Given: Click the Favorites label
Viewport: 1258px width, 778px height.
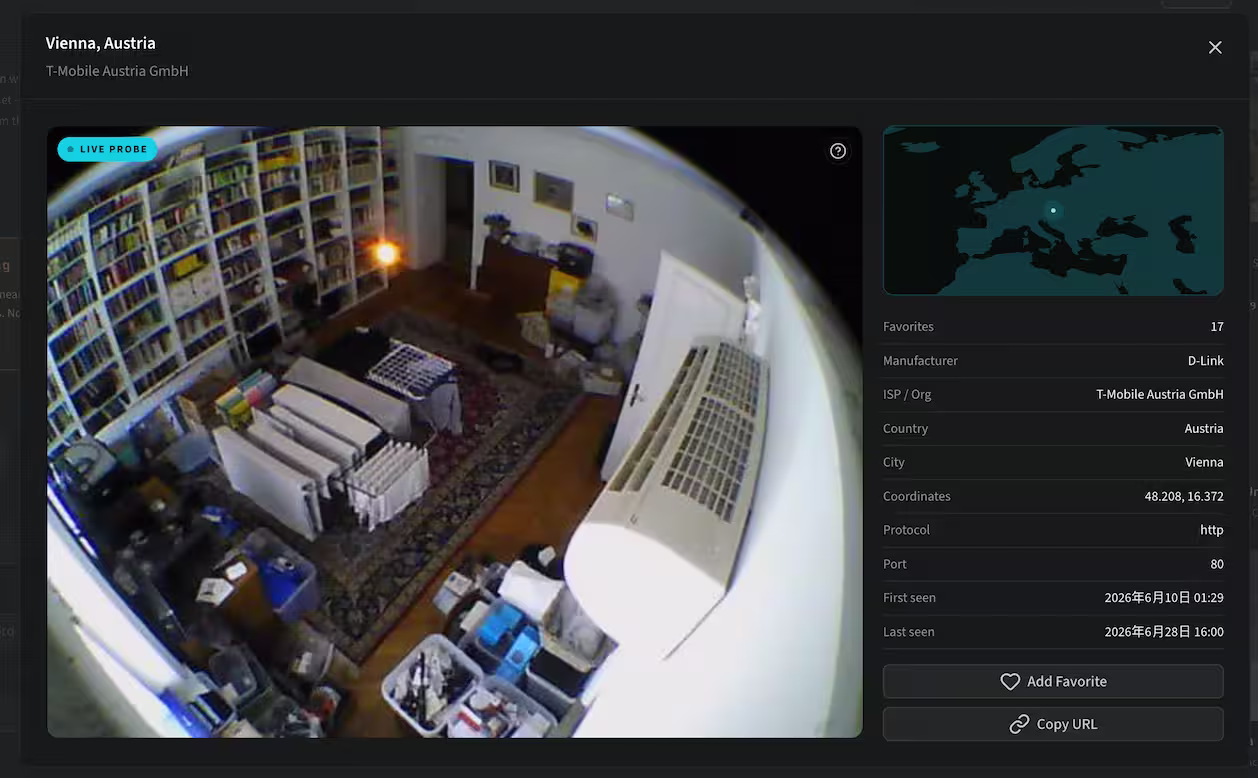Looking at the screenshot, I should 908,326.
